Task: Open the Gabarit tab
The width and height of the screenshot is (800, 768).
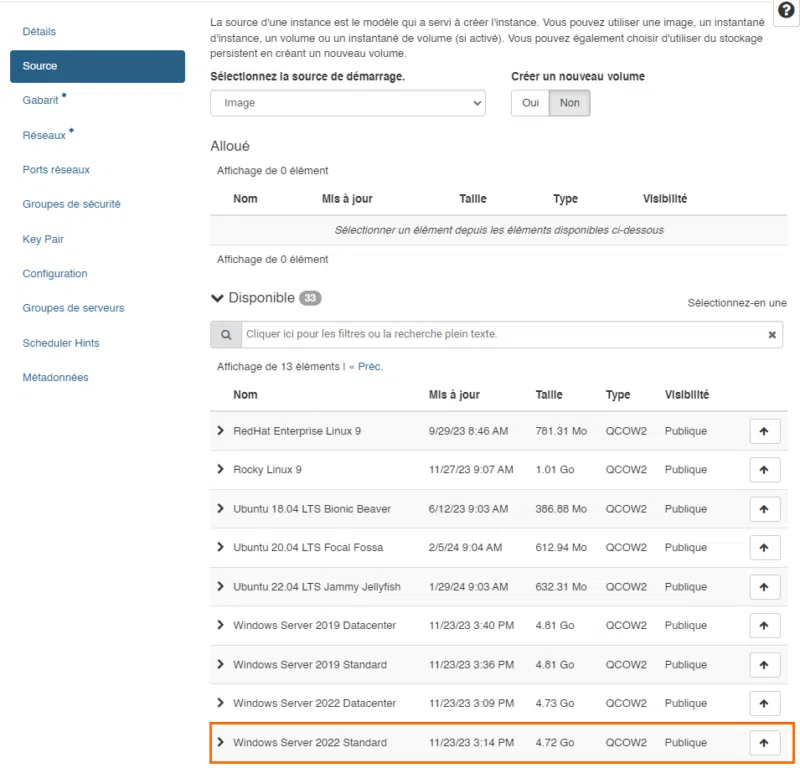Action: coord(40,101)
